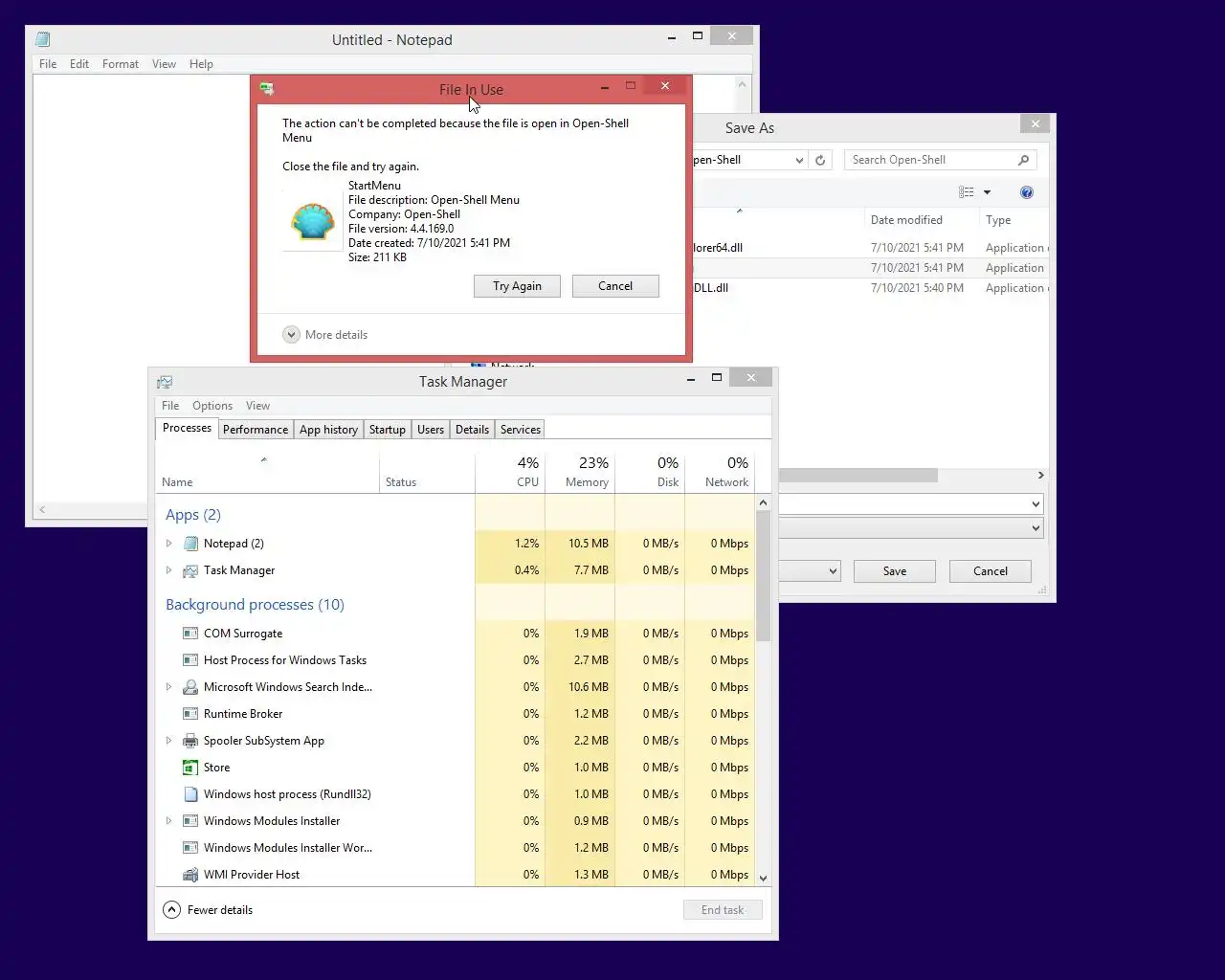Click the End task button

pos(723,910)
